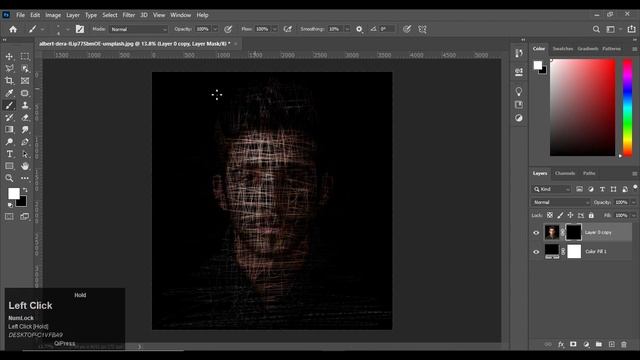
Task: Open the Edit Toolbar three-dots menu
Action: click(25, 178)
